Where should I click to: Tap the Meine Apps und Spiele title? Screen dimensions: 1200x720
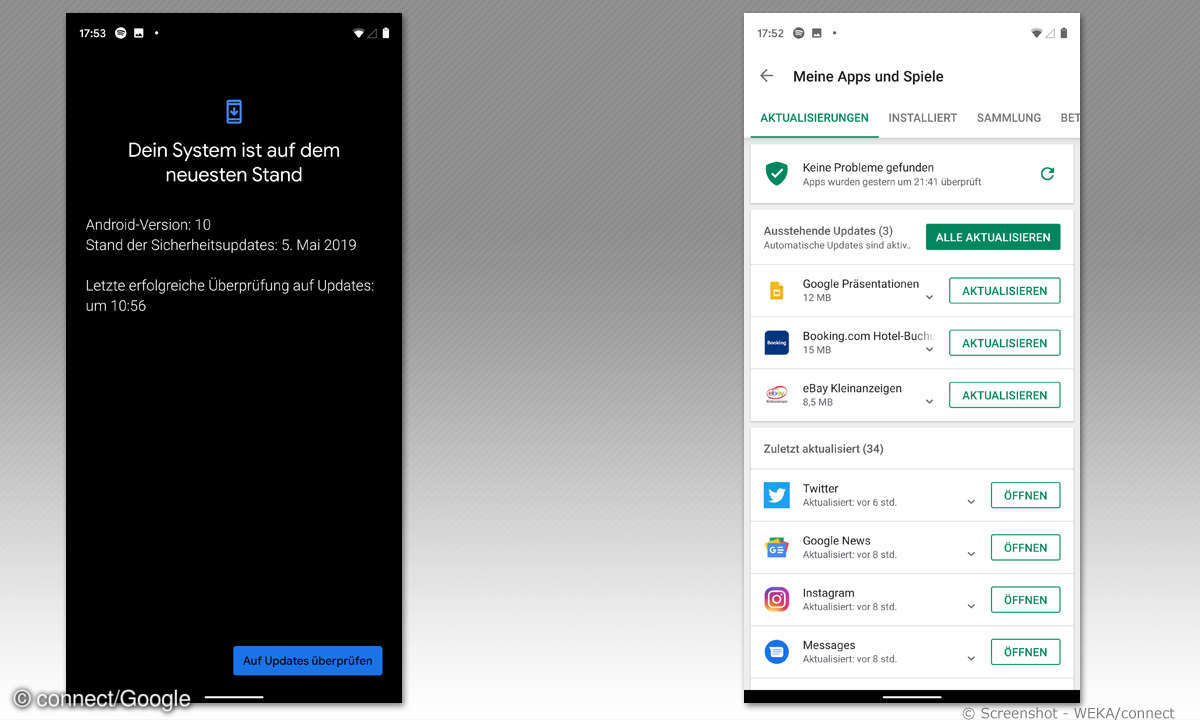coord(868,76)
